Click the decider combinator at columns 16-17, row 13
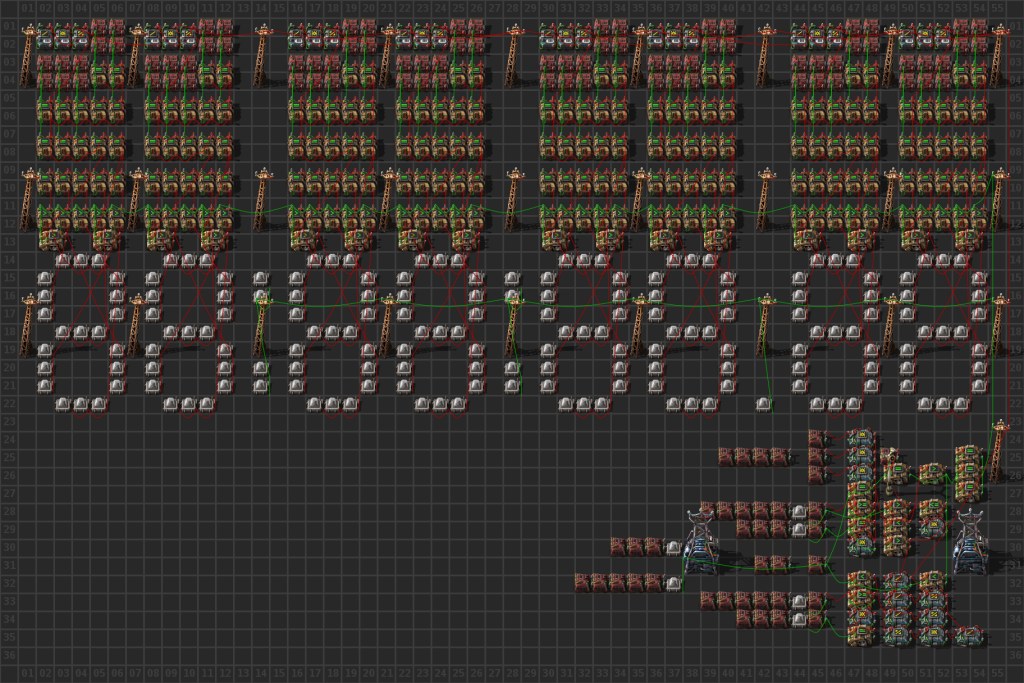The height and width of the screenshot is (683, 1024). coord(304,241)
